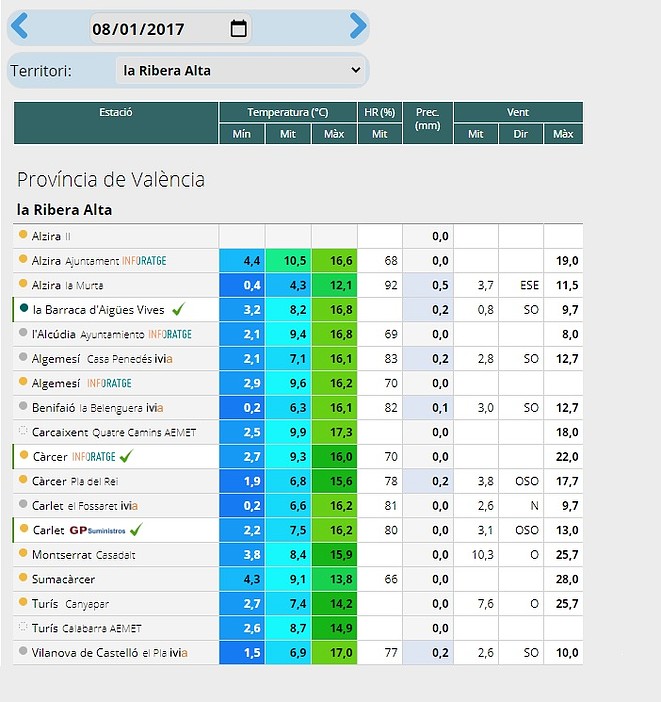Sort by HR Mit column header
The height and width of the screenshot is (702, 661).
[x=380, y=134]
